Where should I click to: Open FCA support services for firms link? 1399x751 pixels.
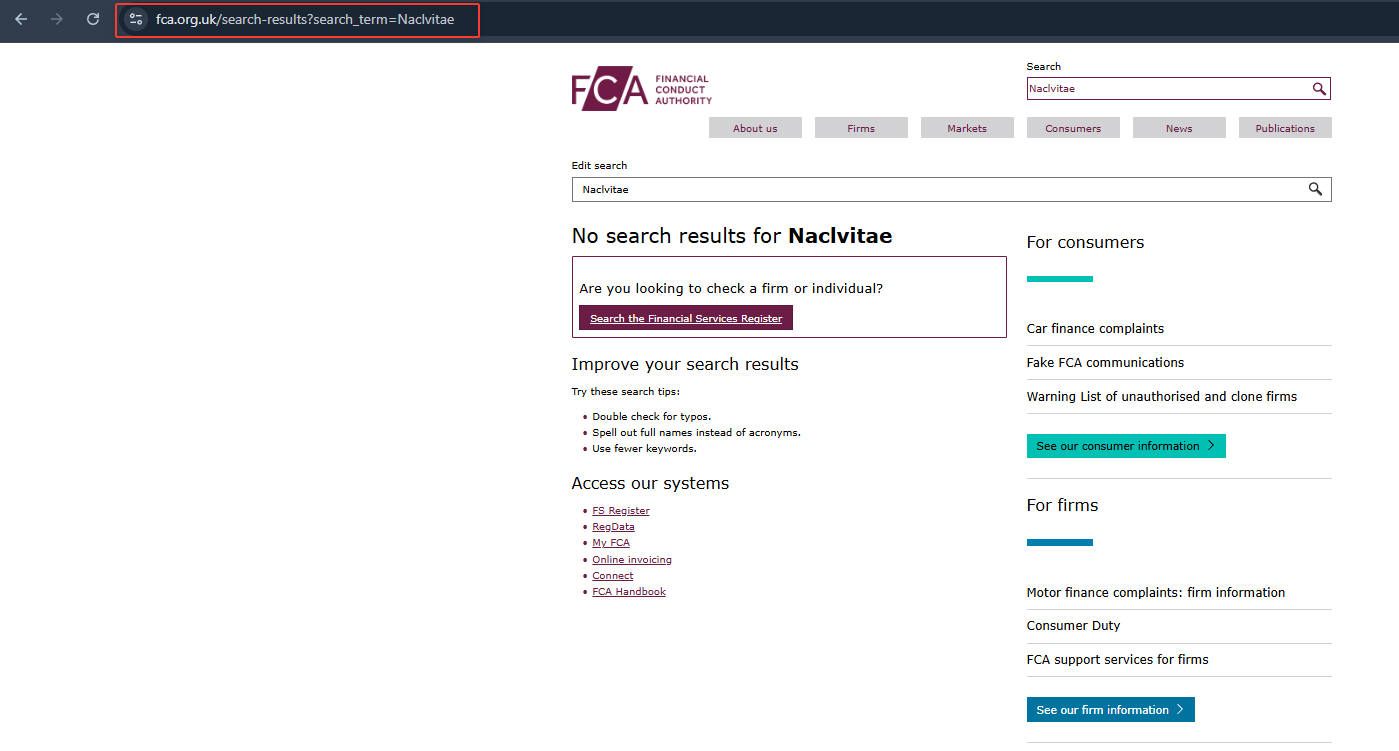pos(1117,660)
